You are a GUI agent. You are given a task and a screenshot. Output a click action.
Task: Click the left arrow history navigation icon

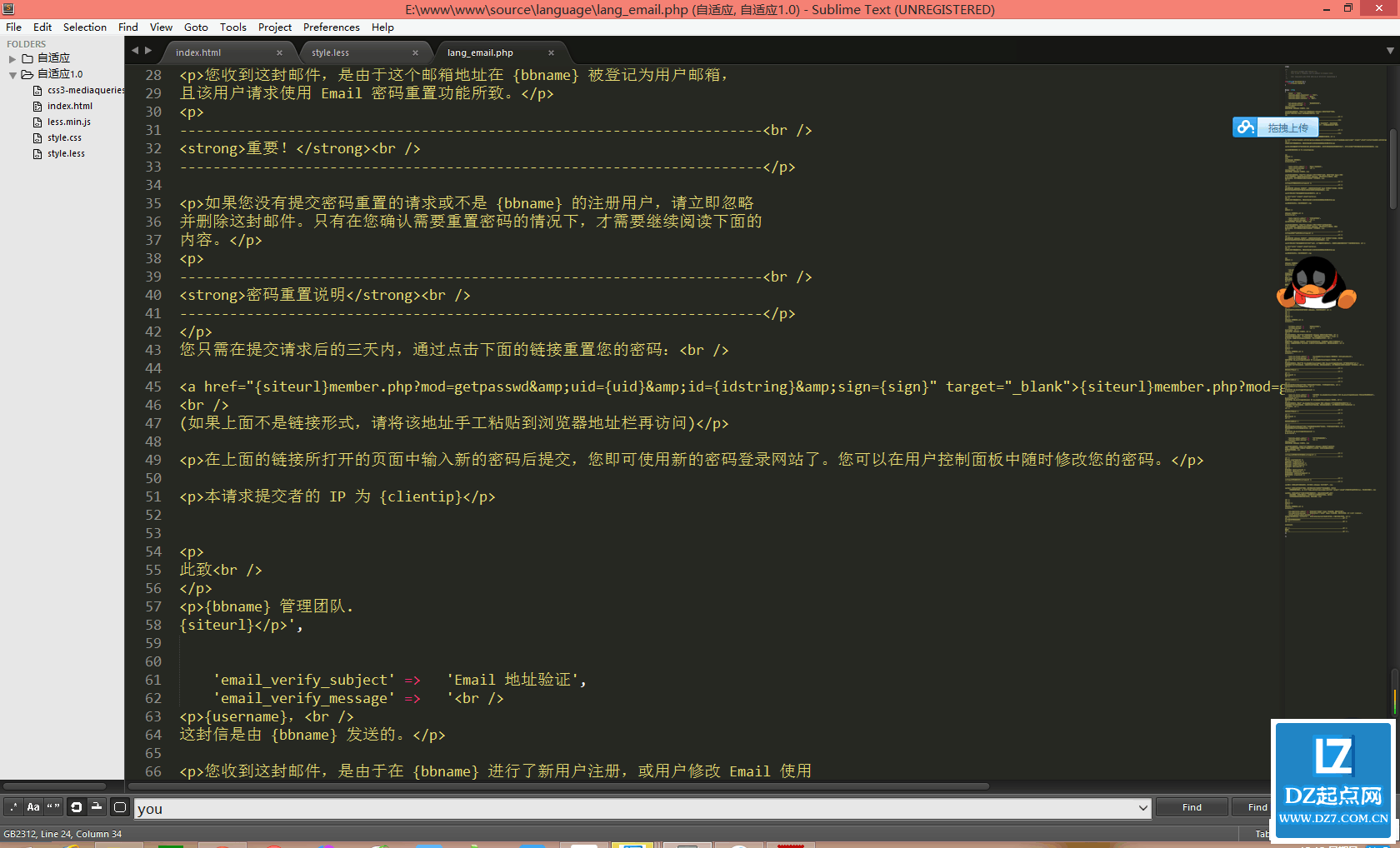click(x=135, y=50)
